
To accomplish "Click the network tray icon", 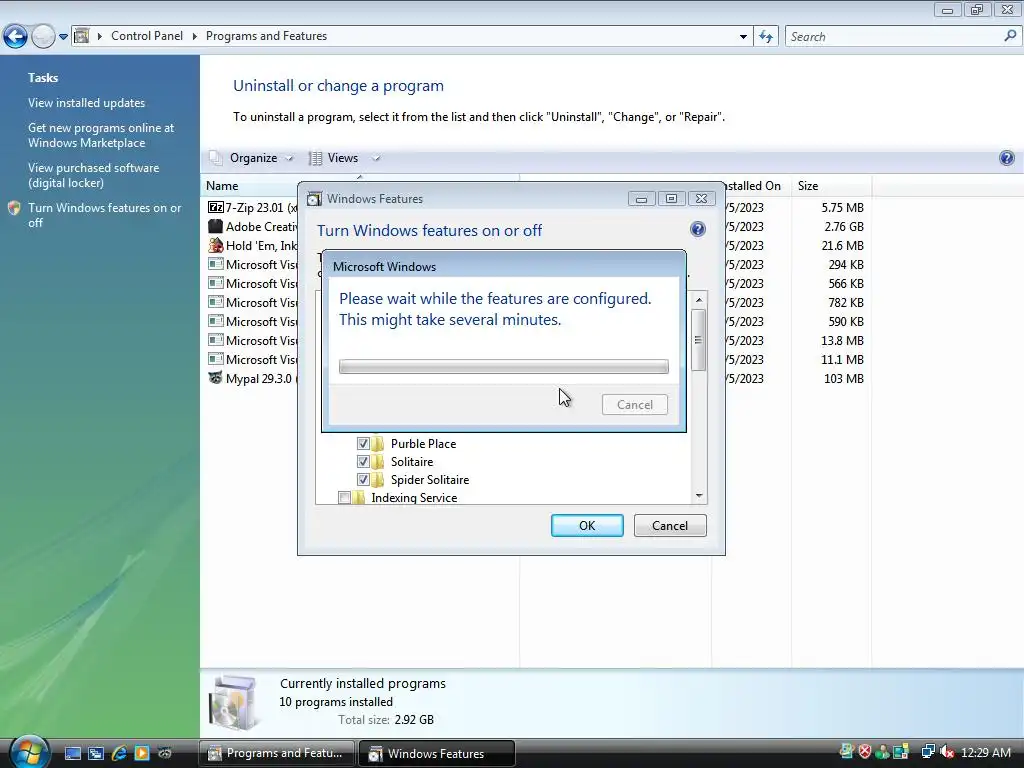I will pos(927,752).
